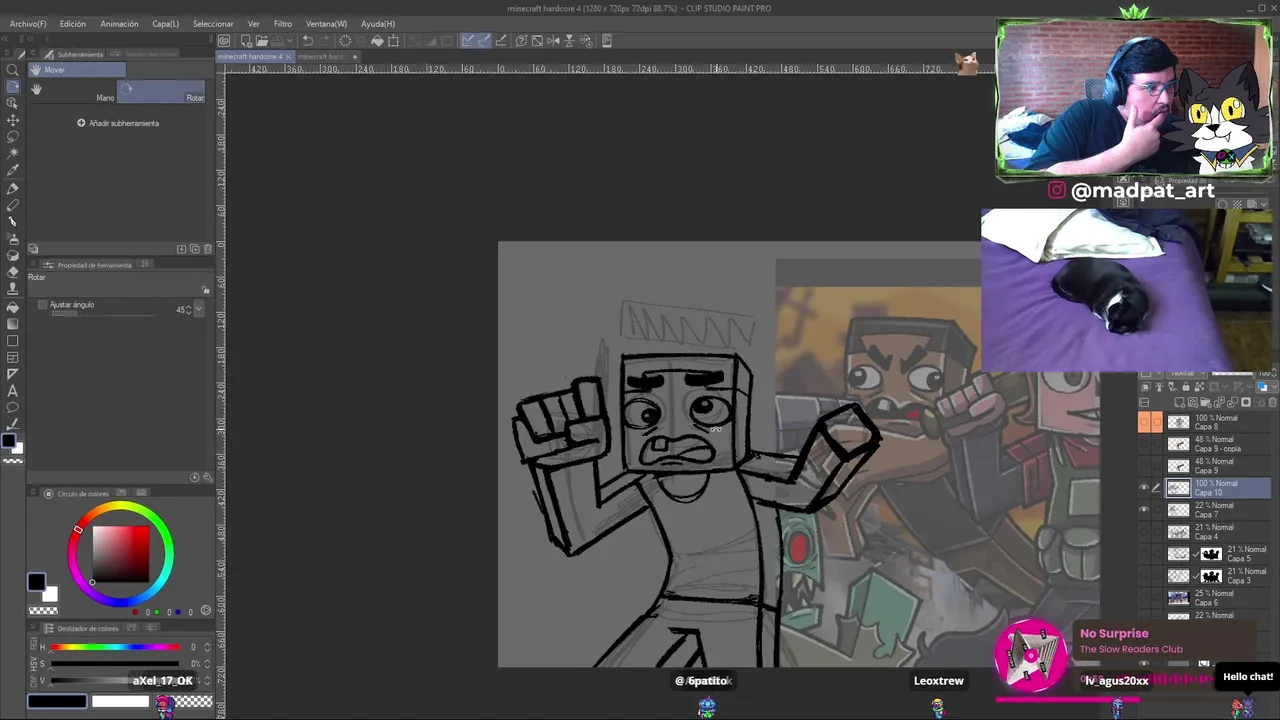Select the Eraser tool
Viewport: 1280px width, 720px height.
[13, 272]
